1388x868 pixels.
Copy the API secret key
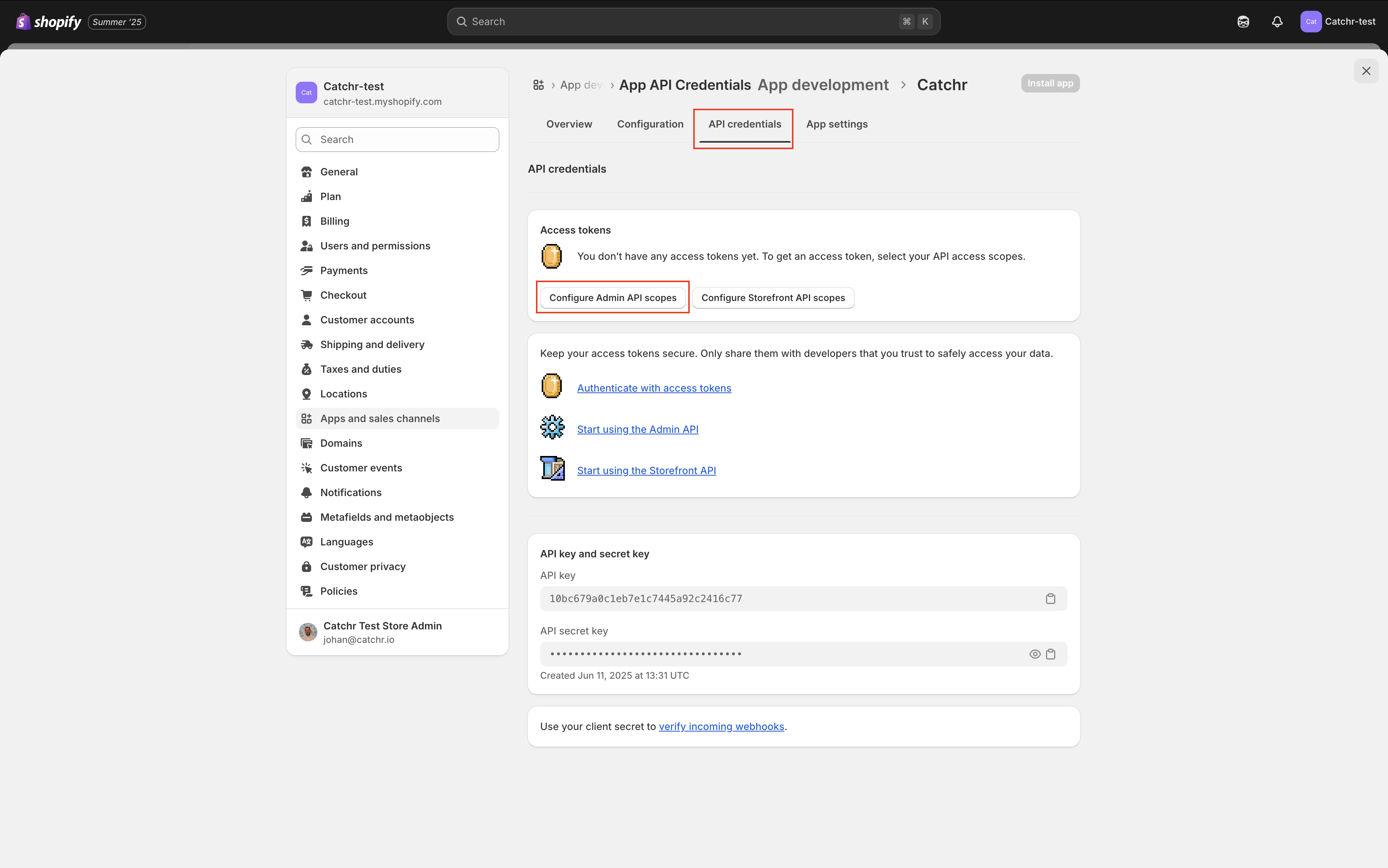pyautogui.click(x=1050, y=654)
